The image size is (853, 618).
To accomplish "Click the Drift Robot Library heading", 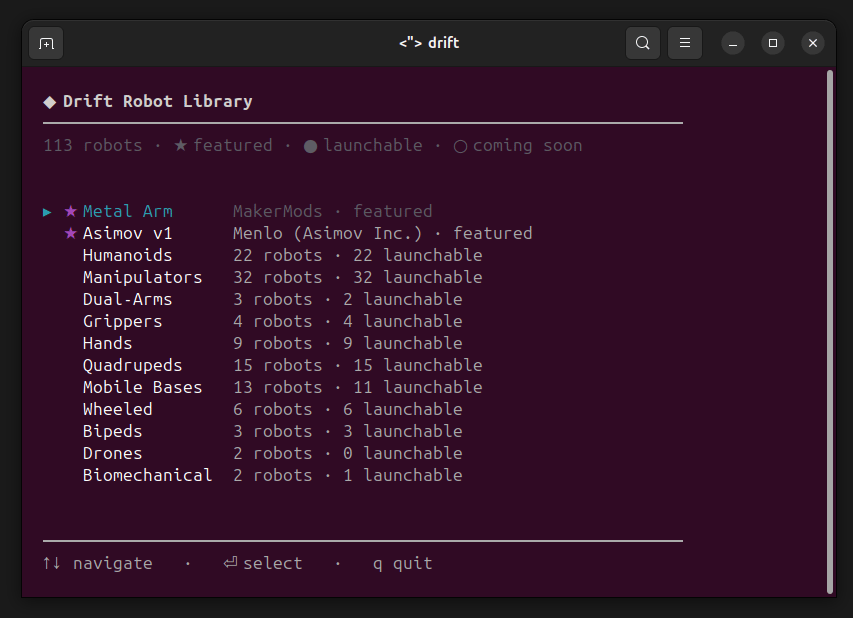I will tap(158, 102).
